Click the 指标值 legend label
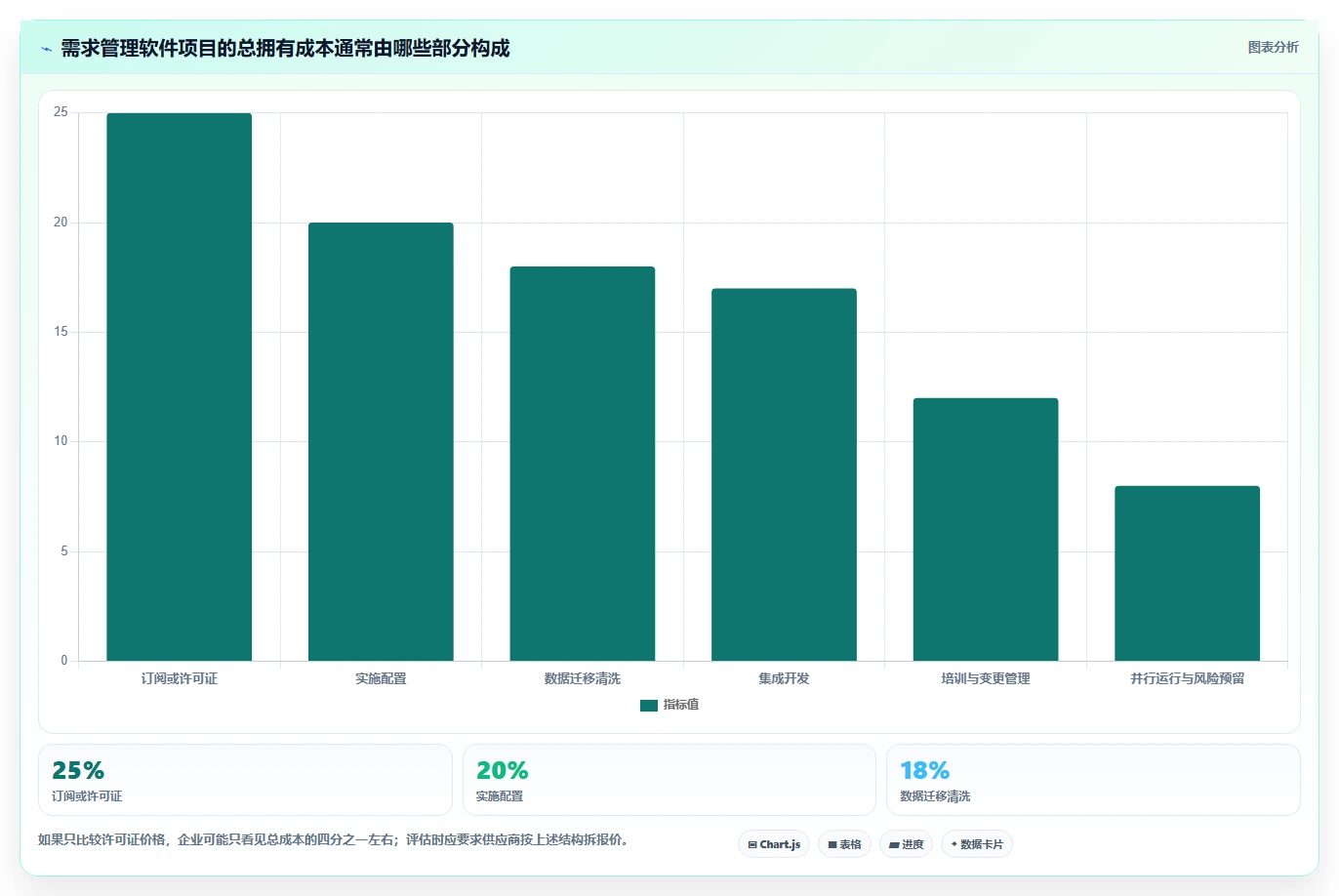The height and width of the screenshot is (896, 1339). point(681,705)
